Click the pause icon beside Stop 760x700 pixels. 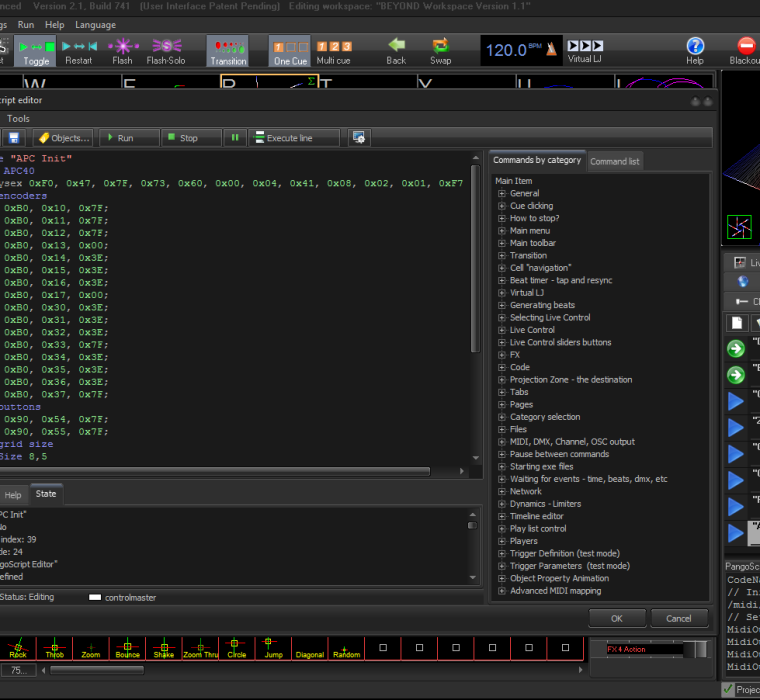pos(235,138)
